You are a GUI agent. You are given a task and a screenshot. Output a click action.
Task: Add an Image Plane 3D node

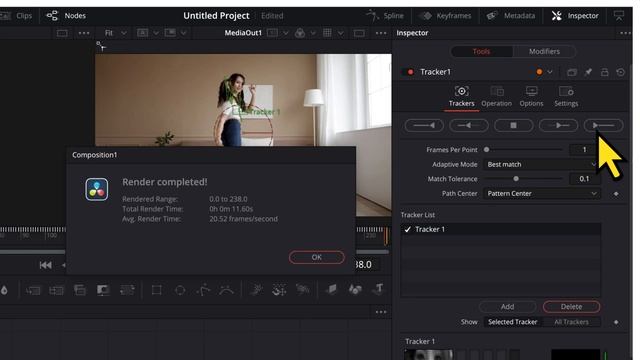pos(331,289)
